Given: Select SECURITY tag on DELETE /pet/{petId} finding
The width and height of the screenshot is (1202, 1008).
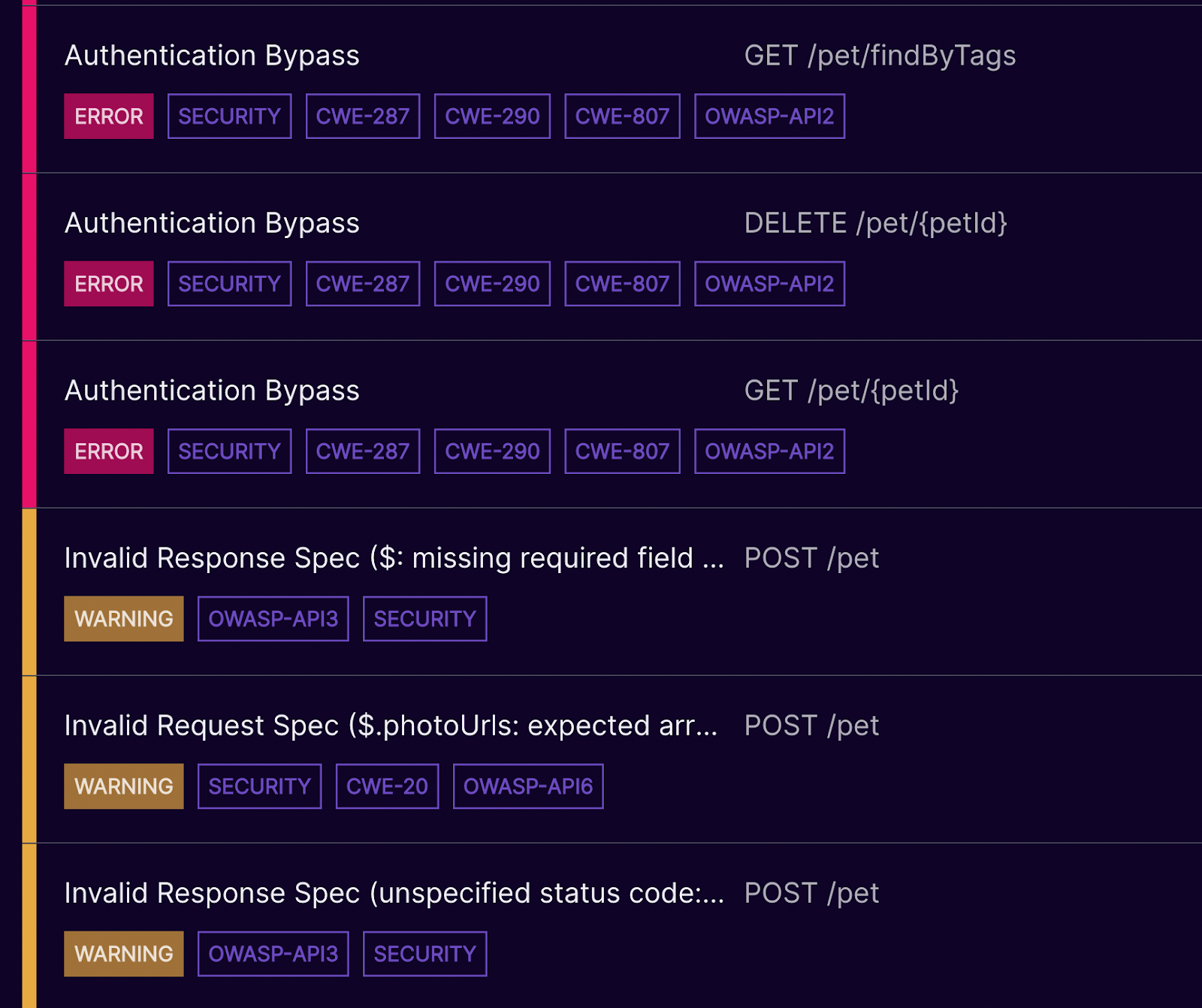Looking at the screenshot, I should [229, 284].
